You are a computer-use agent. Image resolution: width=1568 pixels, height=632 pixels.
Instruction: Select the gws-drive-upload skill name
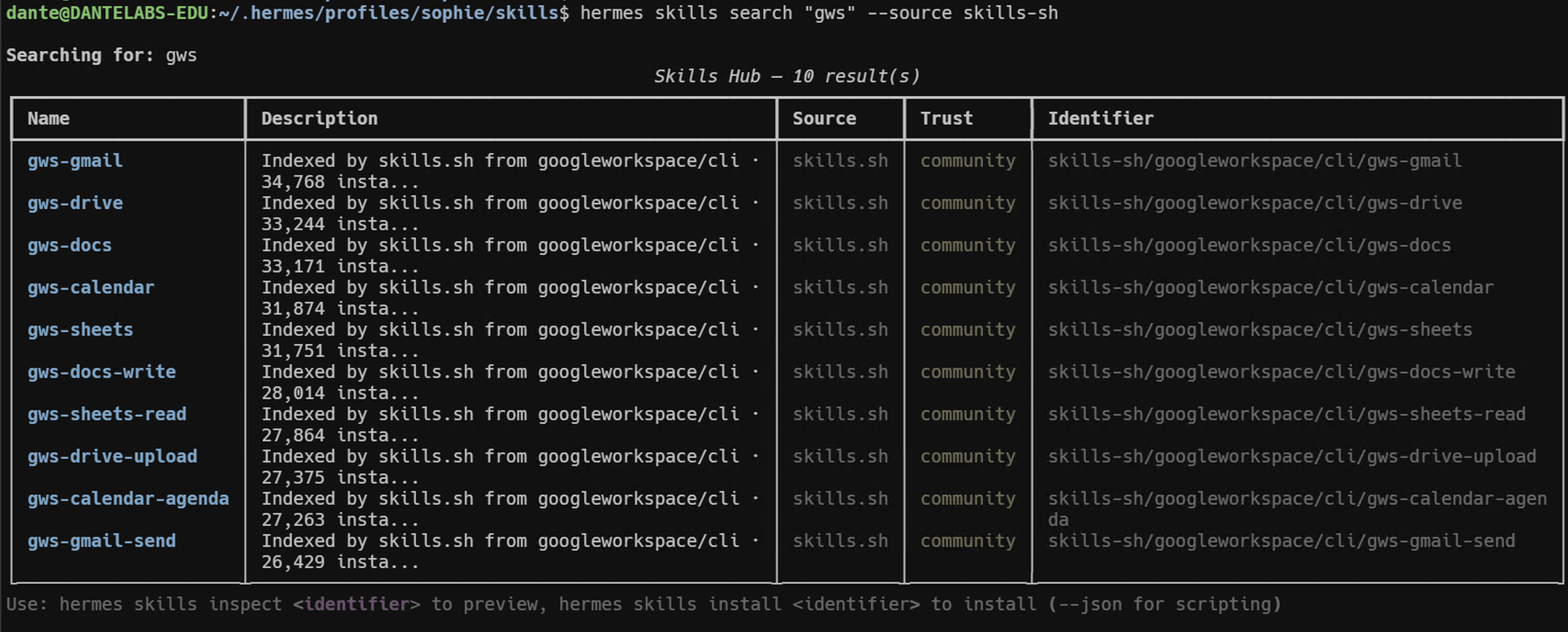point(112,457)
